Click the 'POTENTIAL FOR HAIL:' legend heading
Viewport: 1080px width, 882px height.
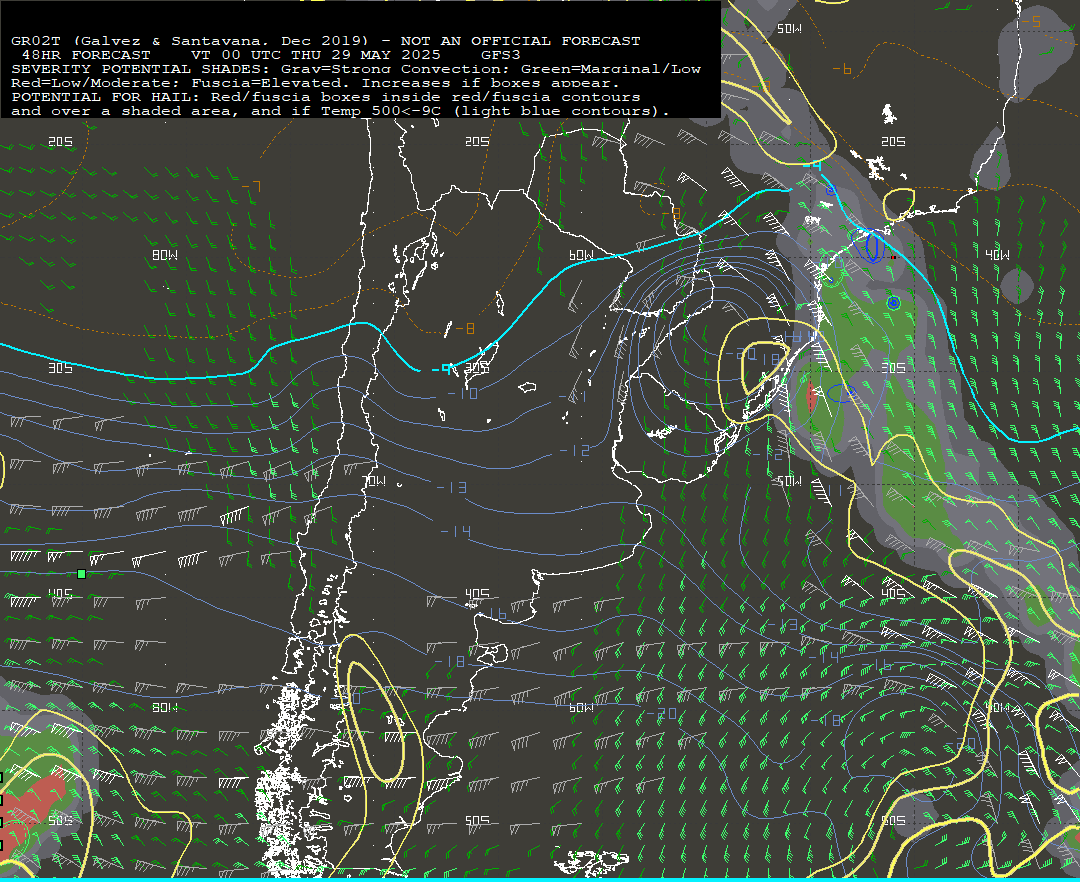(107, 97)
